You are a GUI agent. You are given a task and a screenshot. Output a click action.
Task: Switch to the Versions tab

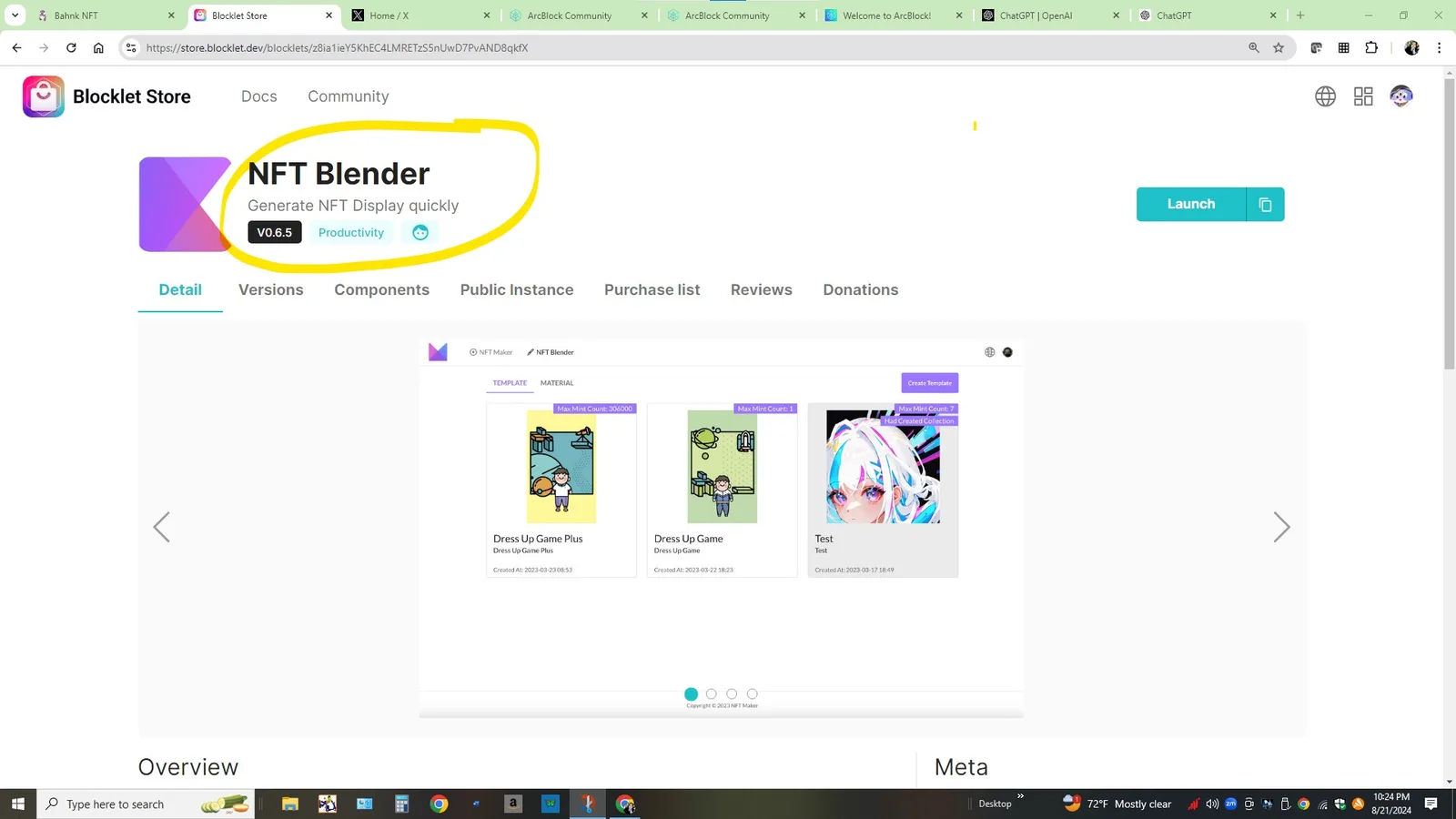point(271,289)
